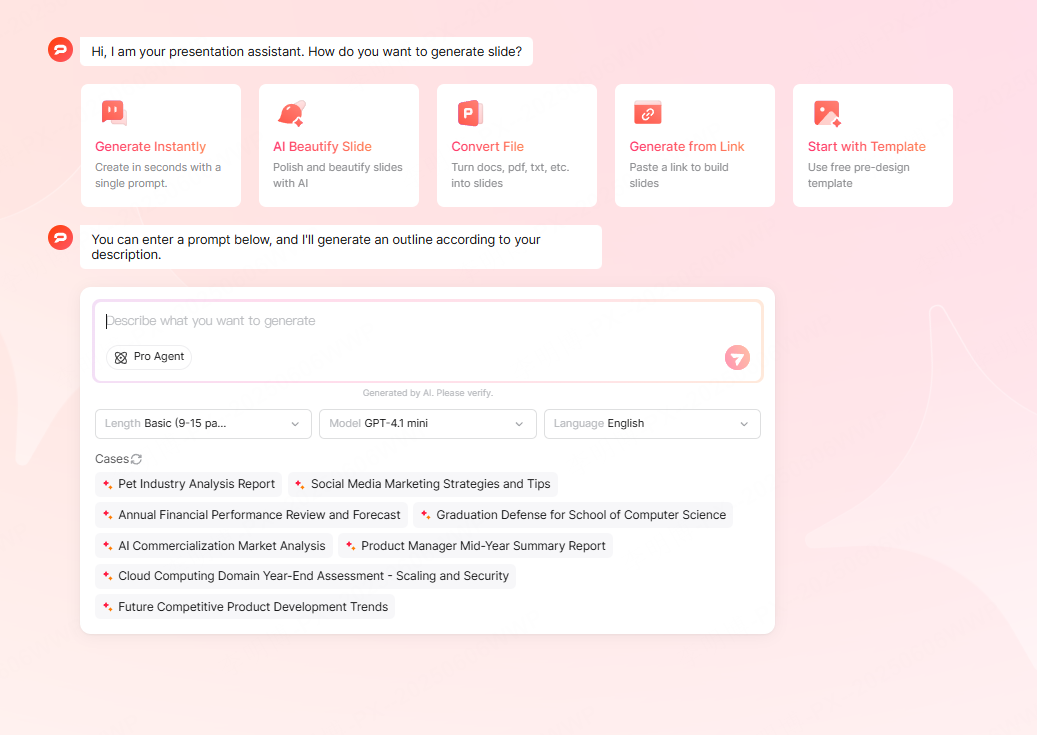Open the Language English dropdown

pyautogui.click(x=651, y=423)
